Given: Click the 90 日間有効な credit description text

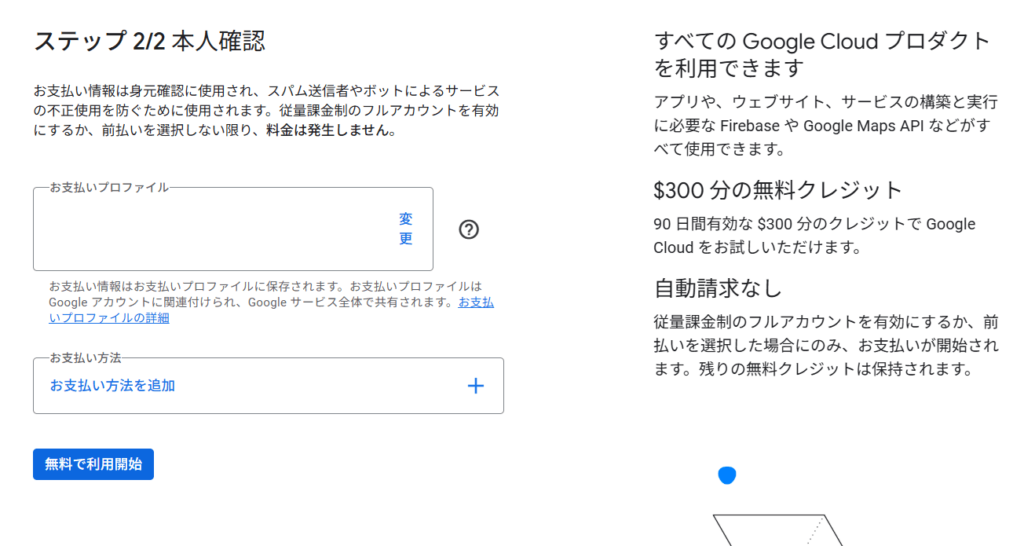Looking at the screenshot, I should [814, 236].
